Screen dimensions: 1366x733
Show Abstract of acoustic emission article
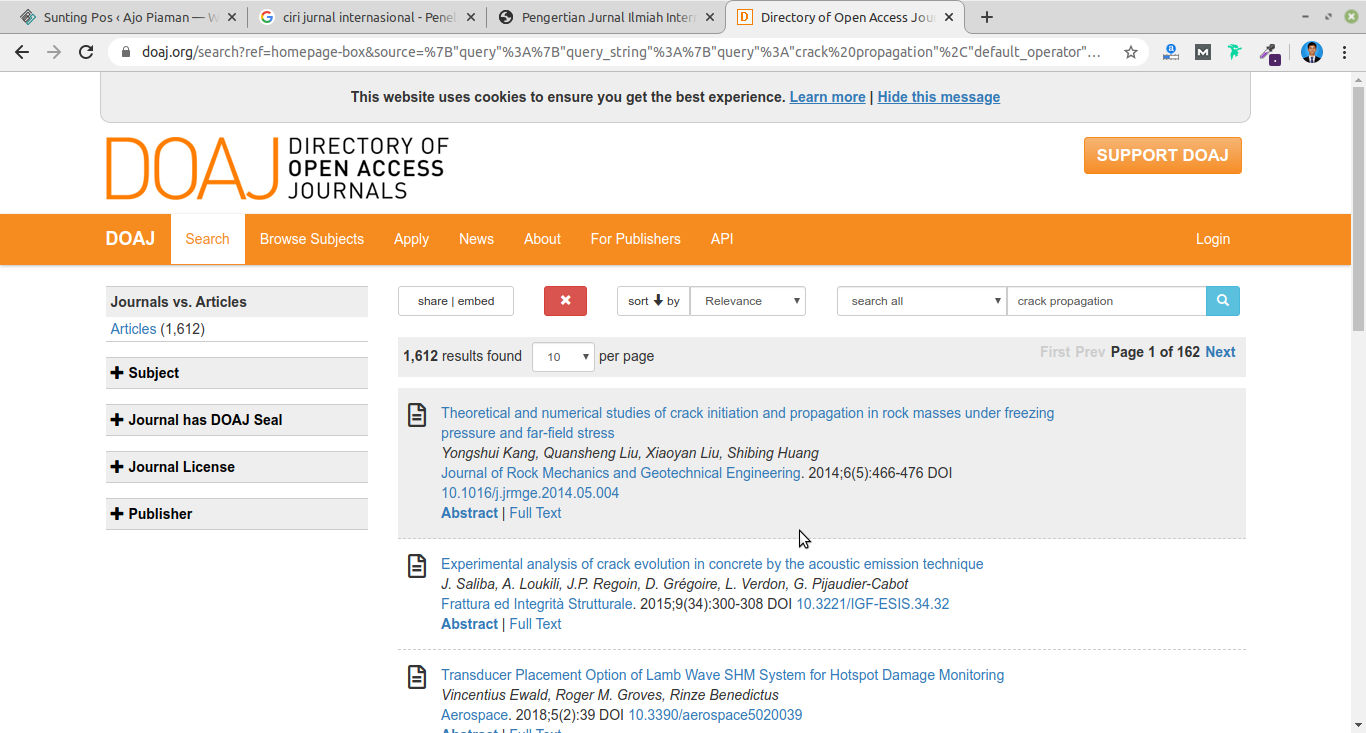pyautogui.click(x=469, y=624)
